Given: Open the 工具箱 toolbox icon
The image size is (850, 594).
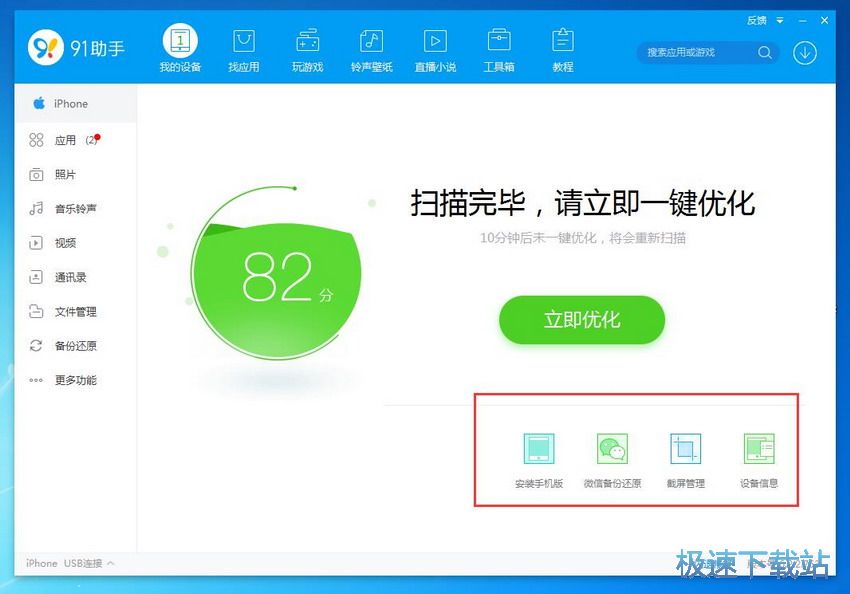Looking at the screenshot, I should tap(499, 40).
